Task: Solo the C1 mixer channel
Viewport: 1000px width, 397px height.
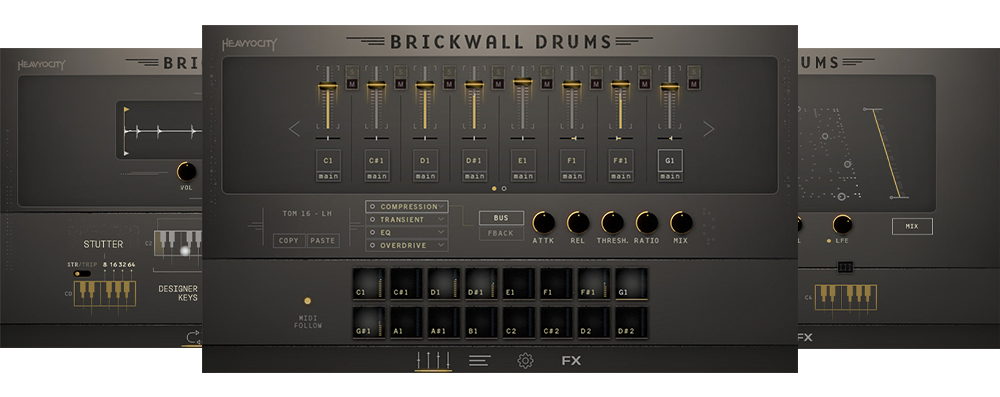Action: pos(351,71)
